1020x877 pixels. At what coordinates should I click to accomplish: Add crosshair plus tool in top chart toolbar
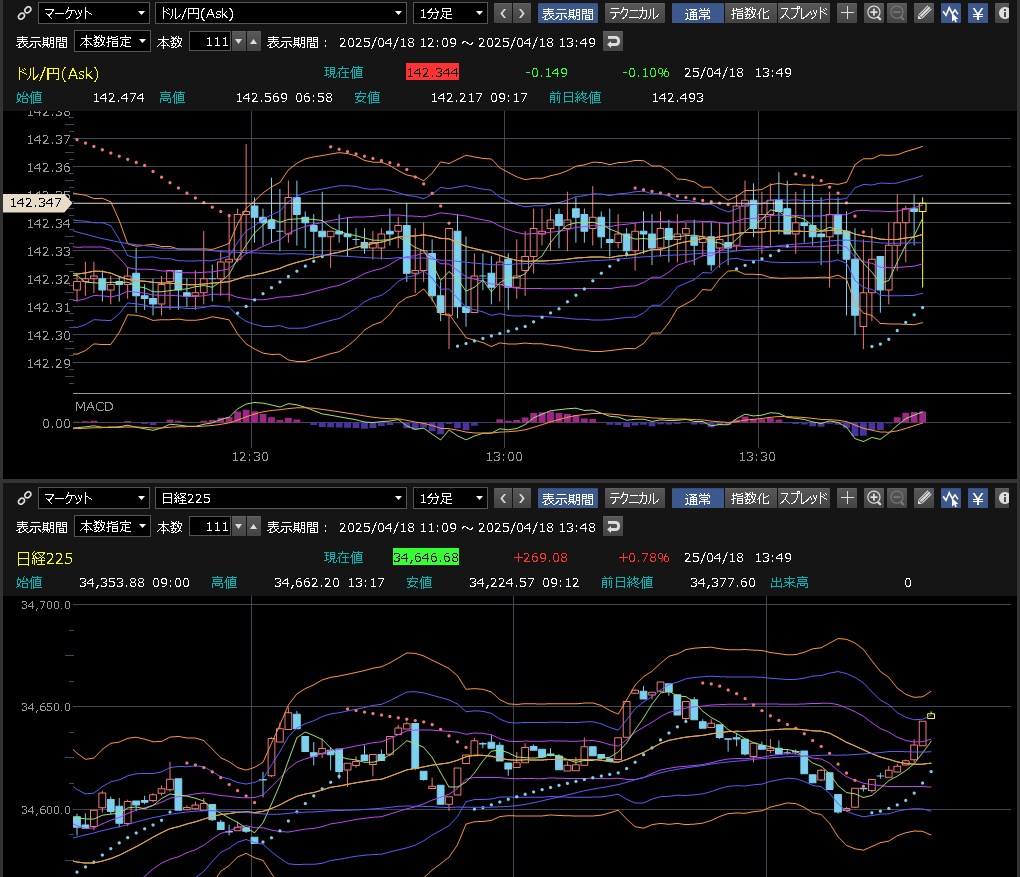(847, 13)
